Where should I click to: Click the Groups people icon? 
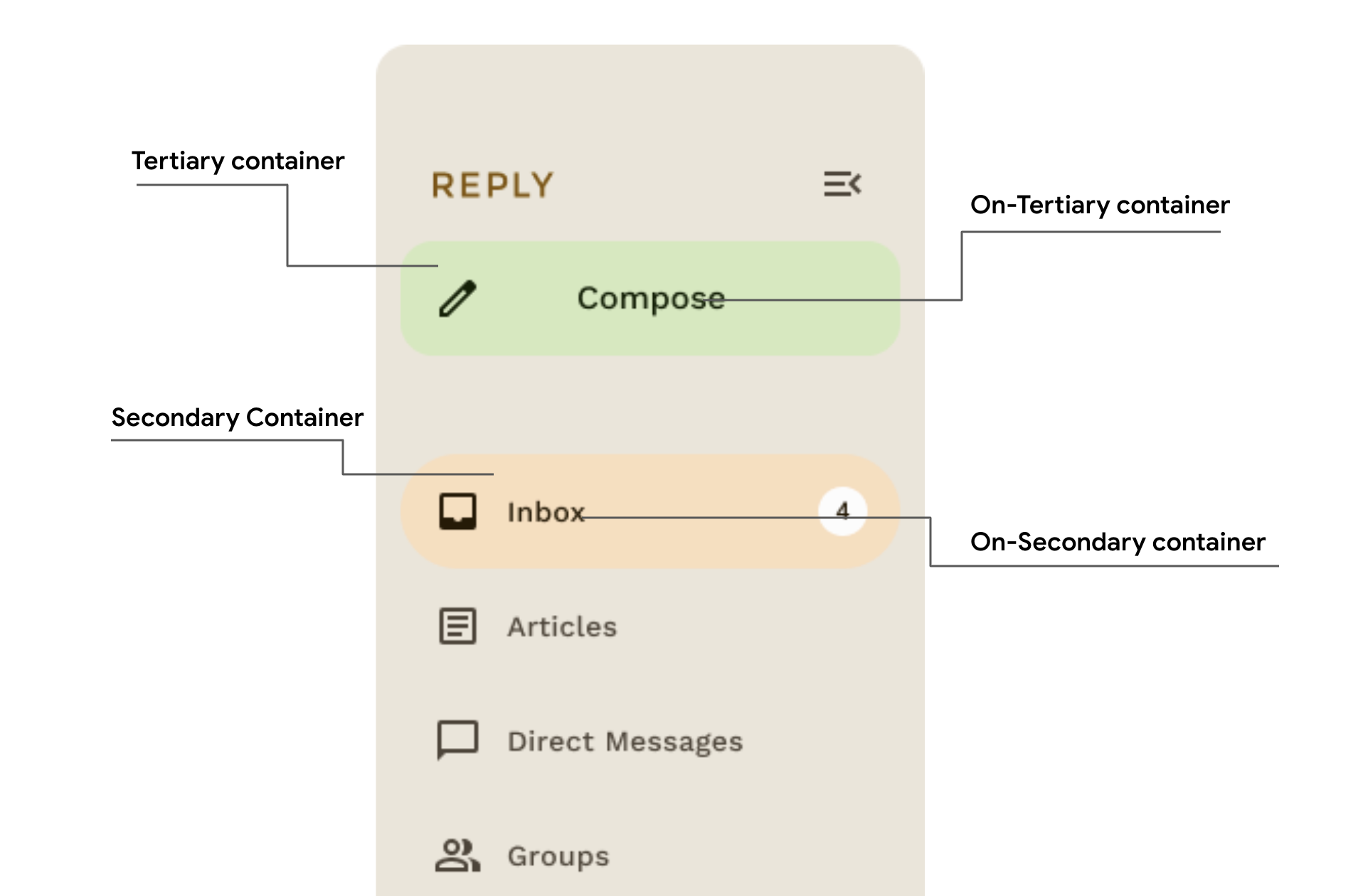tap(457, 855)
